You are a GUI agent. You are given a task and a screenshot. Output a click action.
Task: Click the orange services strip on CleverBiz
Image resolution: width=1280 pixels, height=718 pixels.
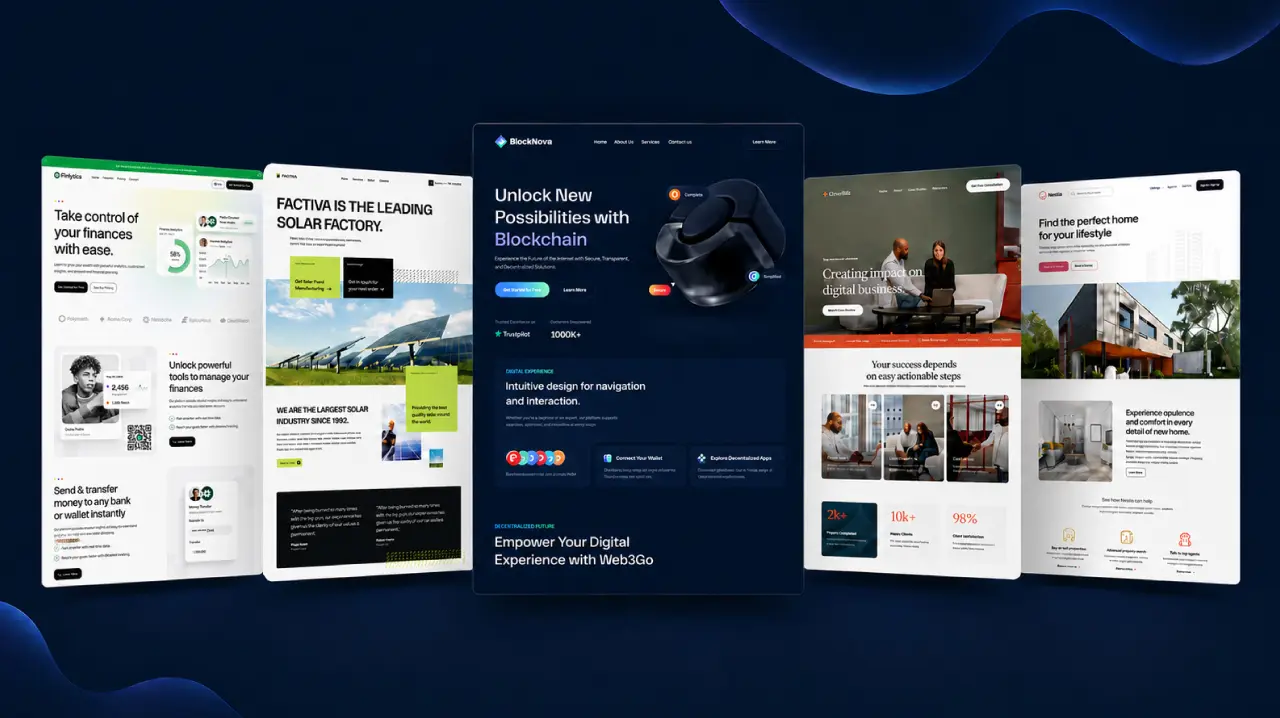coord(912,341)
